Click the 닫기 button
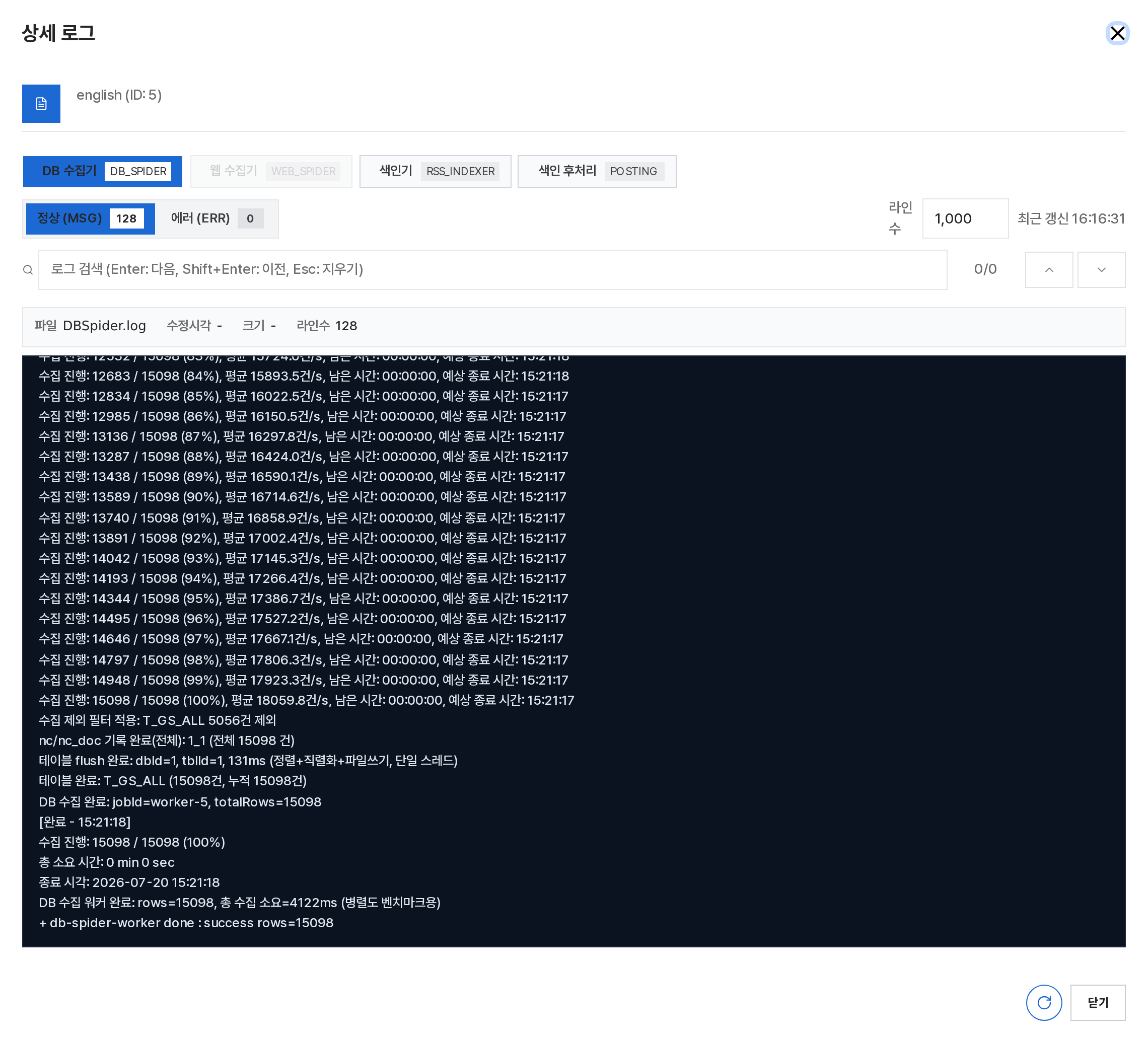The image size is (1148, 1039). click(1097, 1003)
